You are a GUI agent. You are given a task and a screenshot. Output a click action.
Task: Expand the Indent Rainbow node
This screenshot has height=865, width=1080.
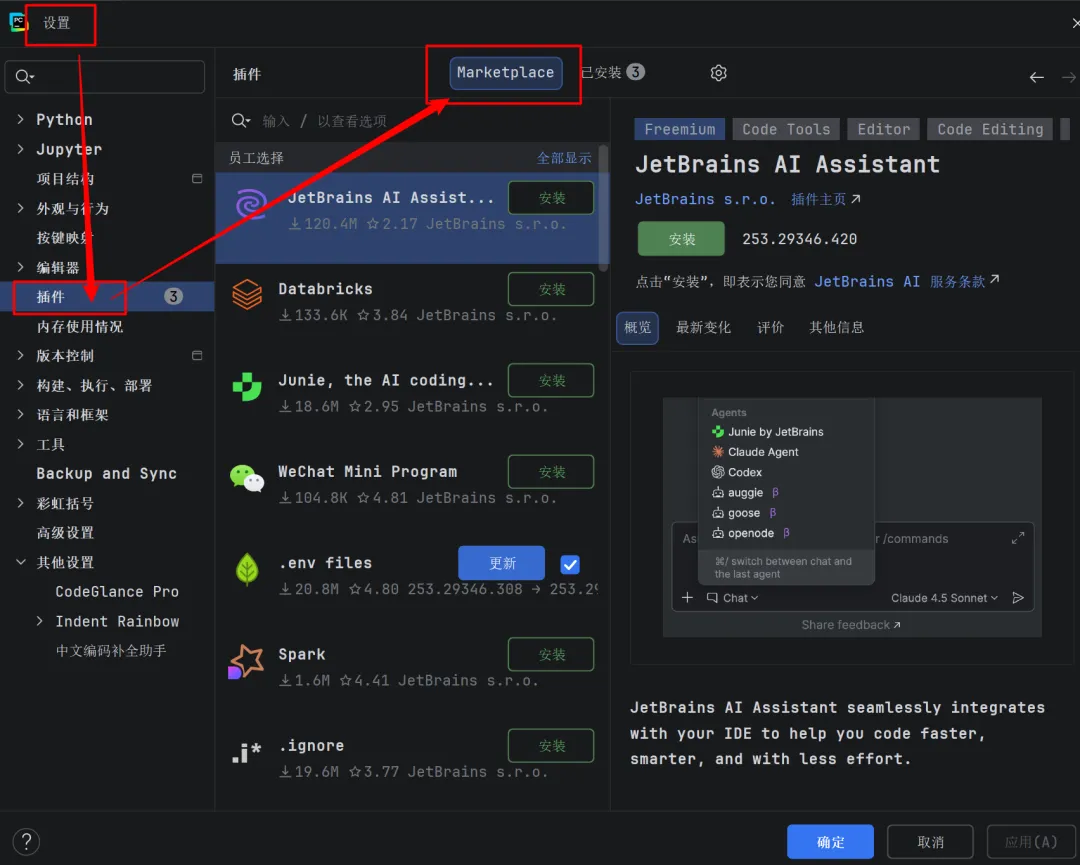point(40,621)
